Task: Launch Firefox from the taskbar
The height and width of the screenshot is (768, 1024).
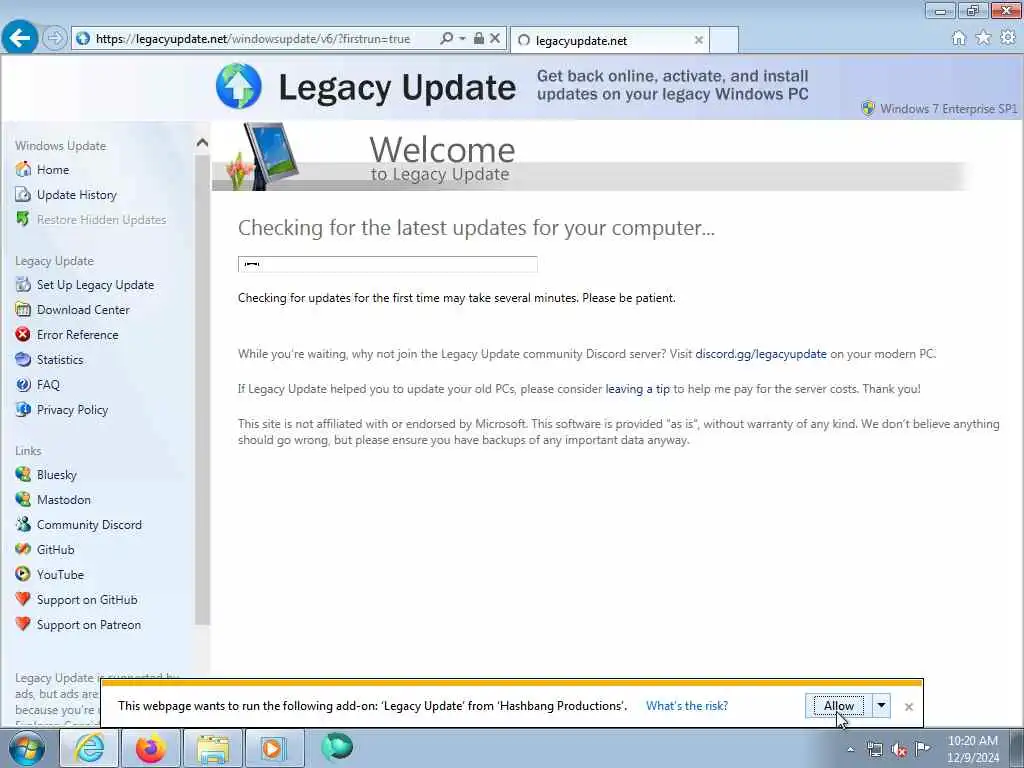Action: tap(151, 748)
